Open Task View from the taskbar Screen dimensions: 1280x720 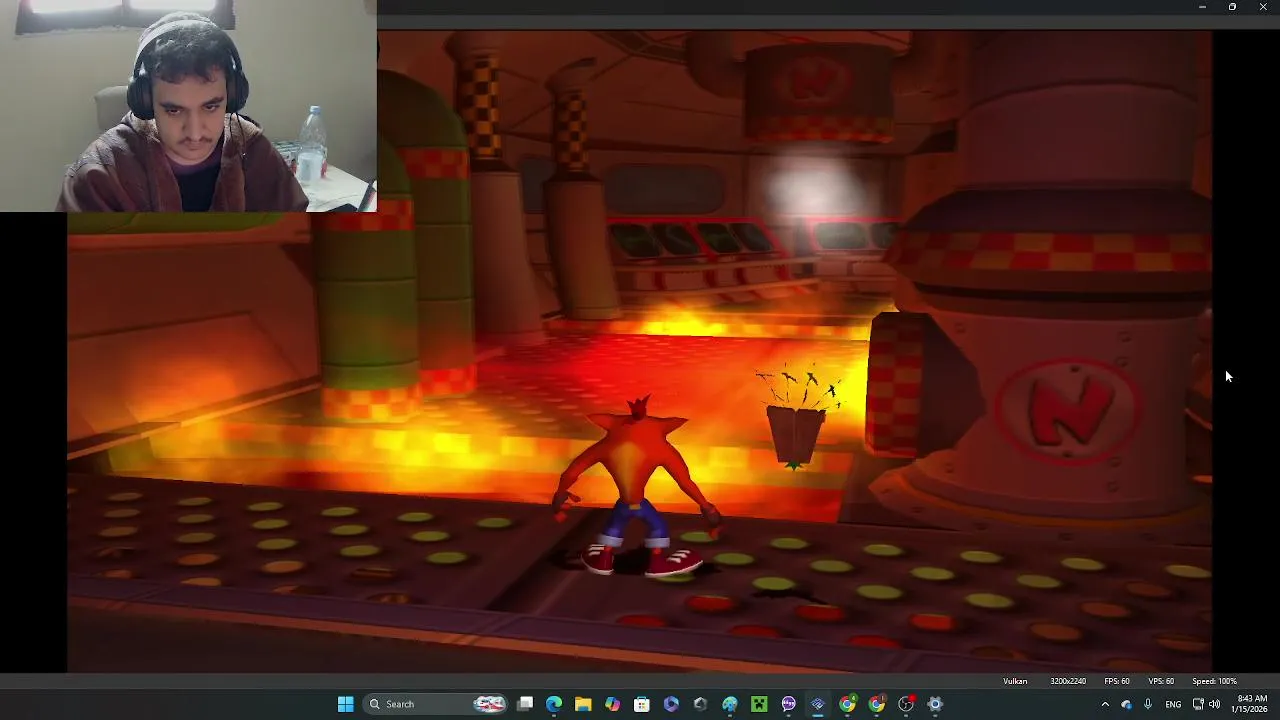tap(525, 704)
